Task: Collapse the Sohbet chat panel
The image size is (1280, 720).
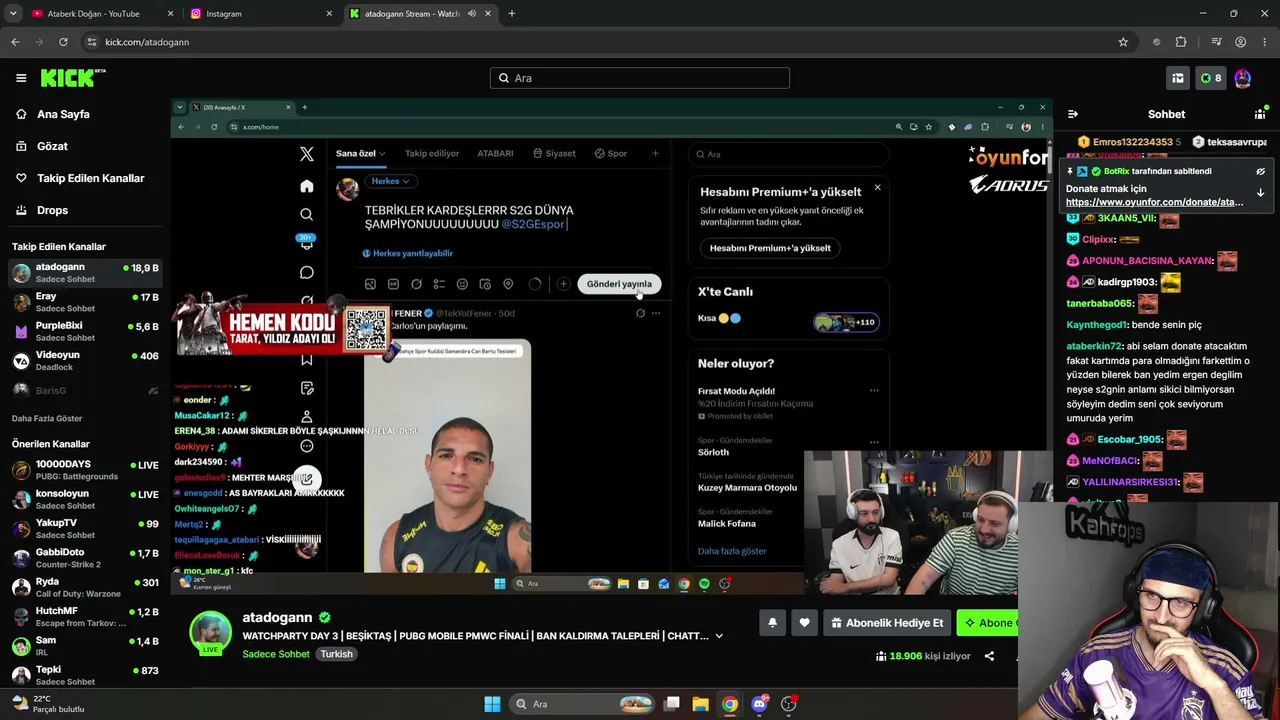Action: pos(1072,115)
